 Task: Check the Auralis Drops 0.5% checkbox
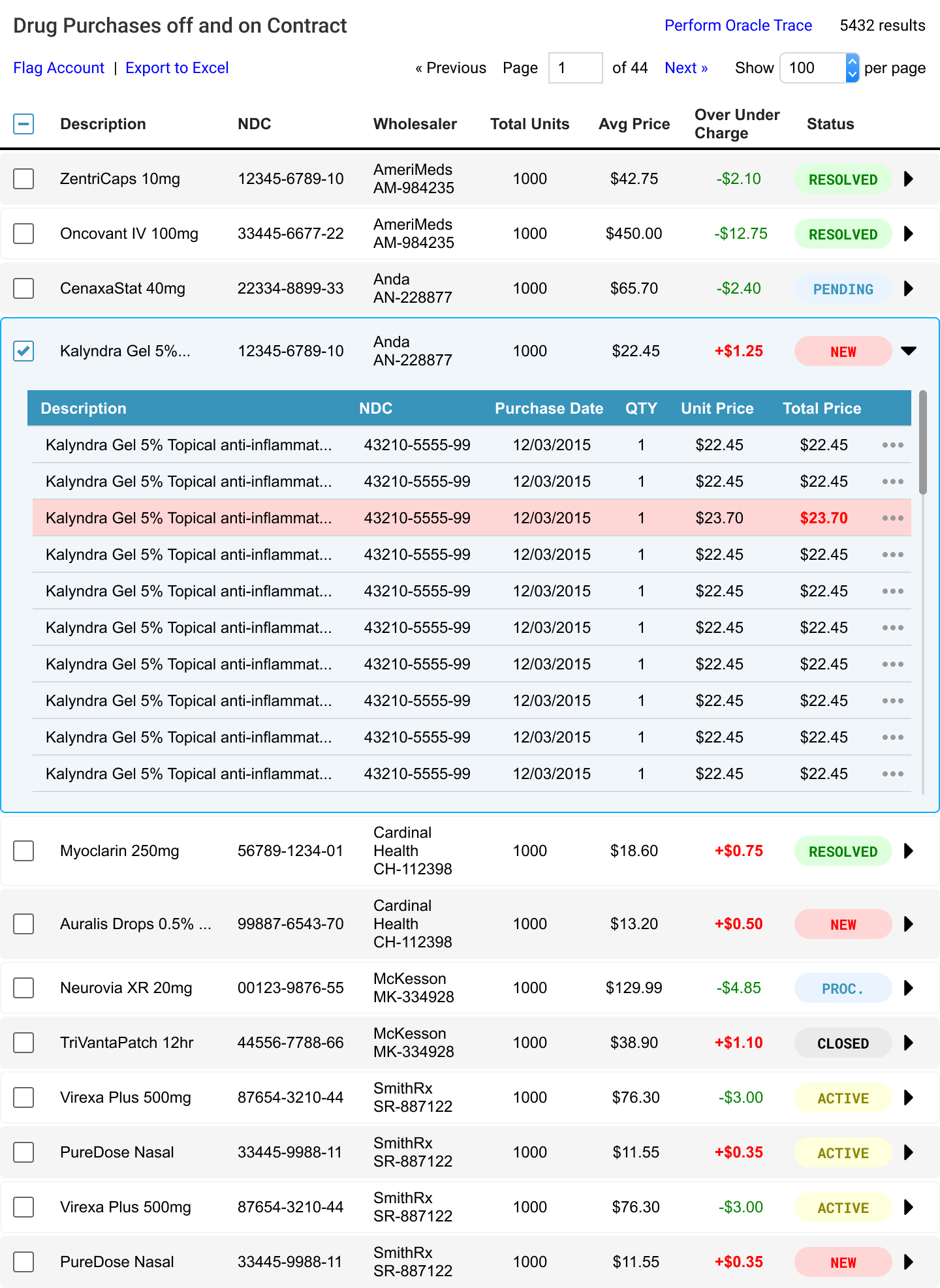23,924
